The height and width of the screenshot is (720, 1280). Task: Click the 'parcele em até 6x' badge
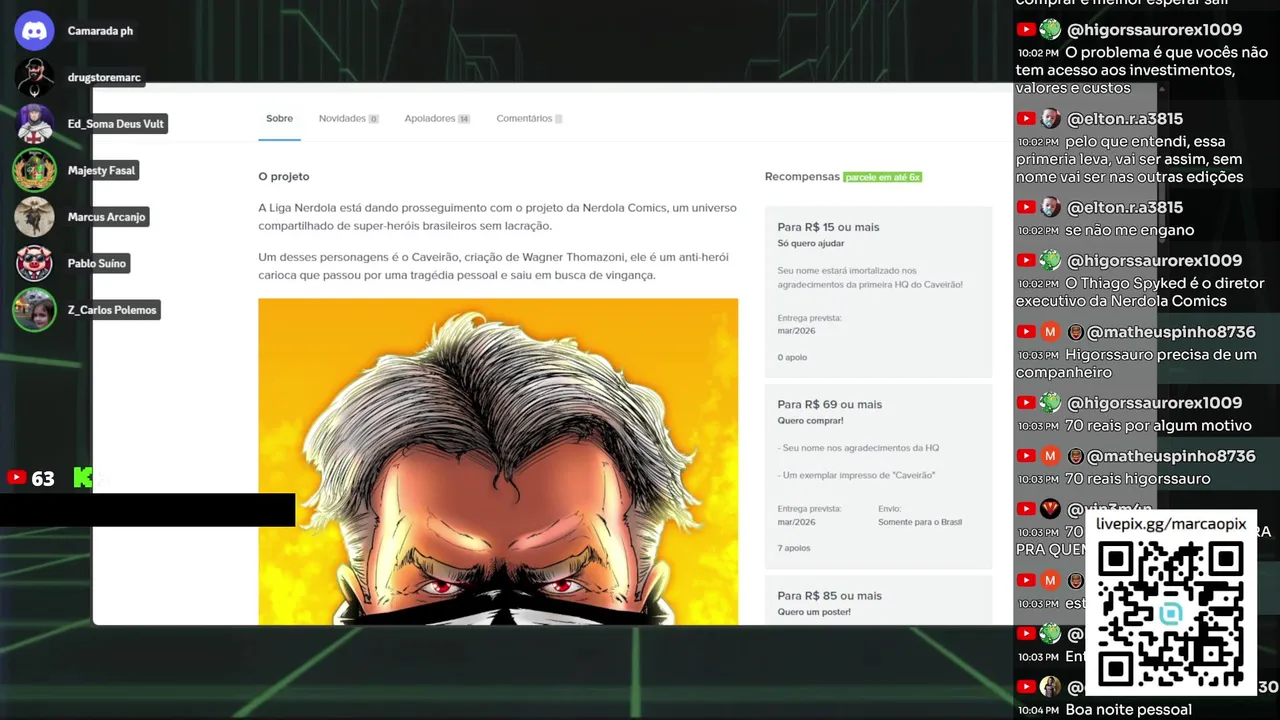click(882, 177)
